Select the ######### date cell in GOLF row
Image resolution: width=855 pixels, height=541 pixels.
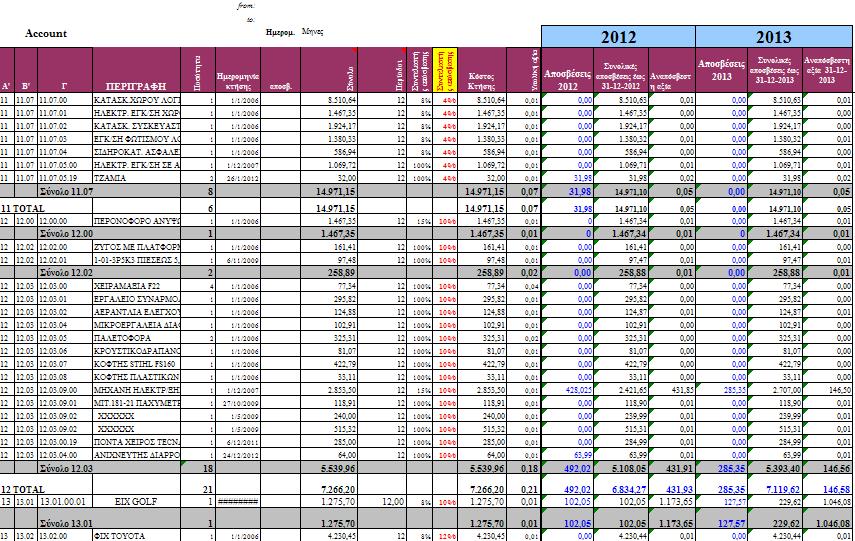point(238,501)
